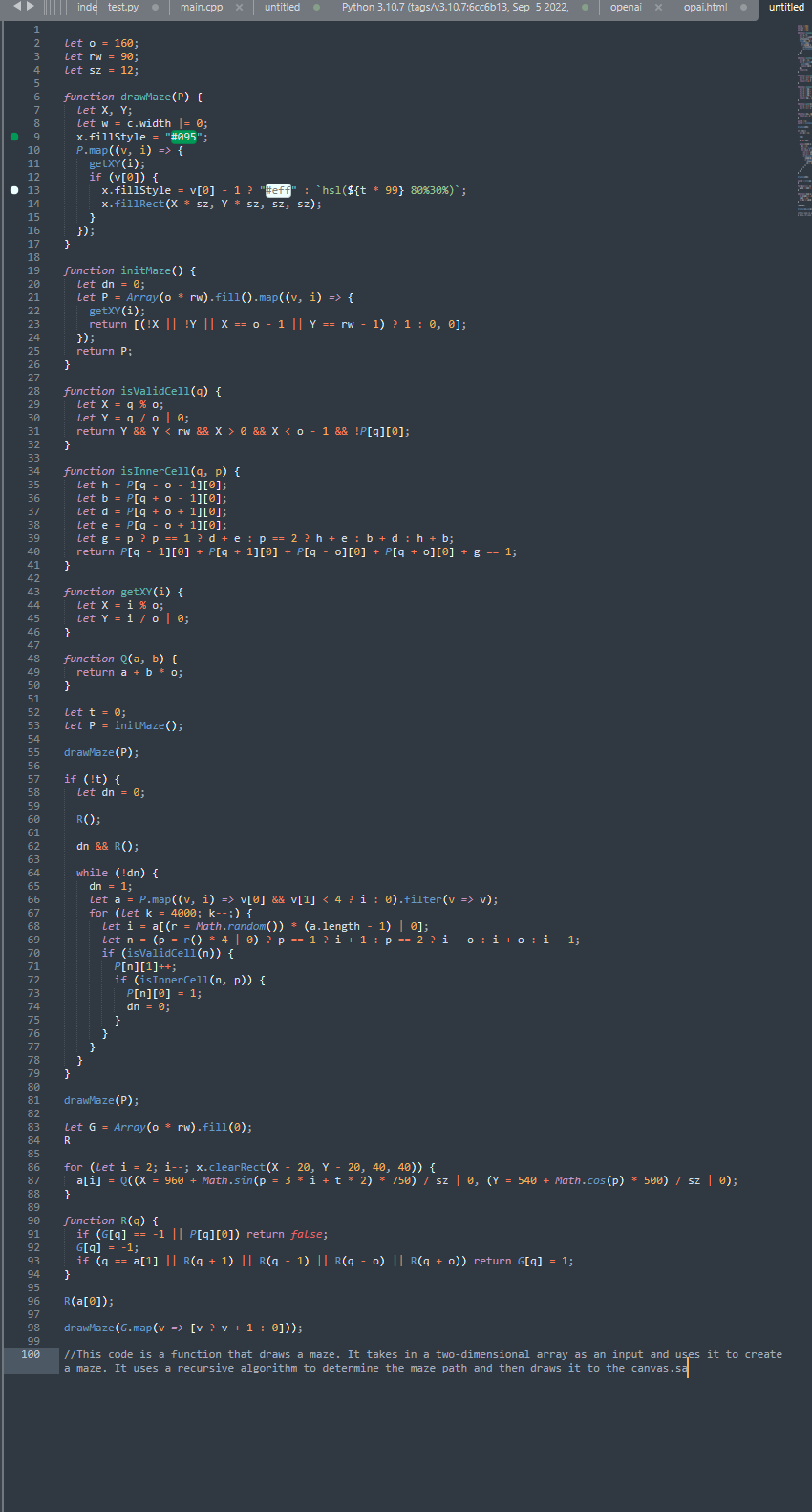Close the openai tab with its X
This screenshot has width=812, height=1512.
click(x=658, y=7)
